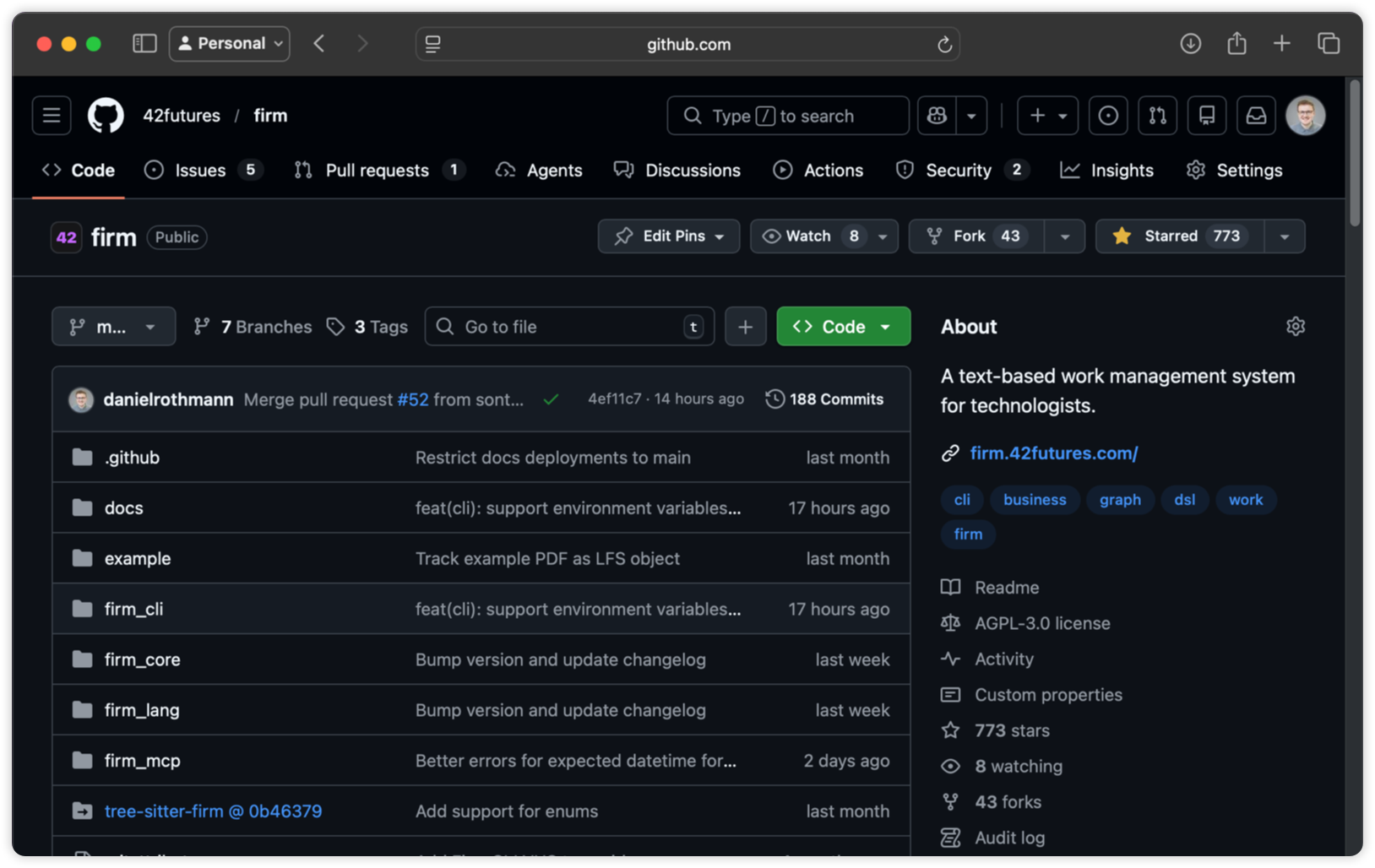This screenshot has height=868, width=1375.
Task: Click the Watch button
Action: pyautogui.click(x=812, y=236)
